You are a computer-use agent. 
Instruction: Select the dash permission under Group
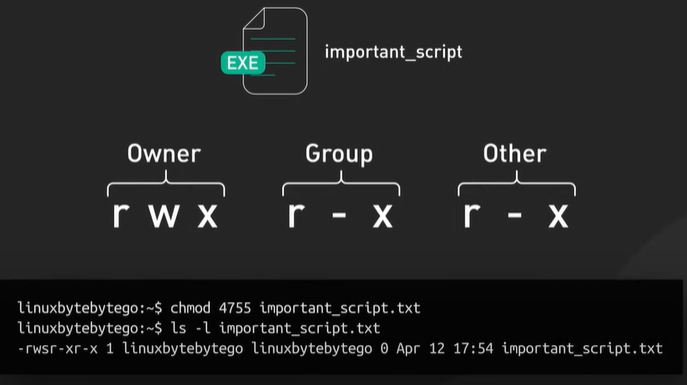(x=339, y=215)
